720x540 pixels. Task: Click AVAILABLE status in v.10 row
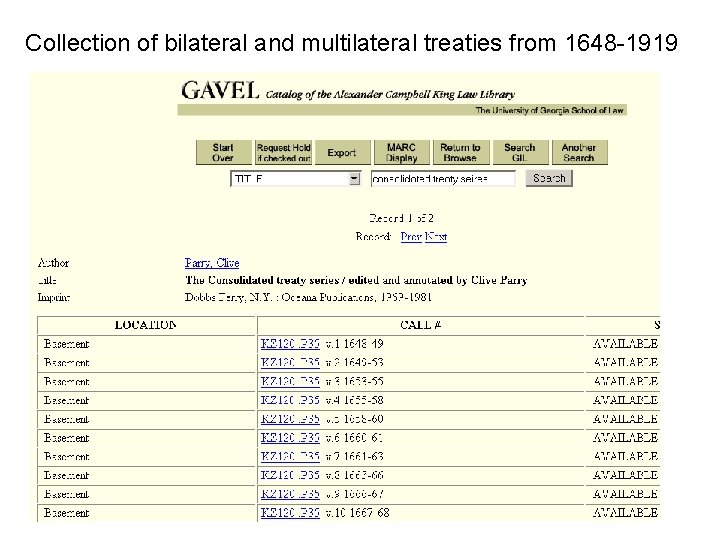(x=625, y=513)
